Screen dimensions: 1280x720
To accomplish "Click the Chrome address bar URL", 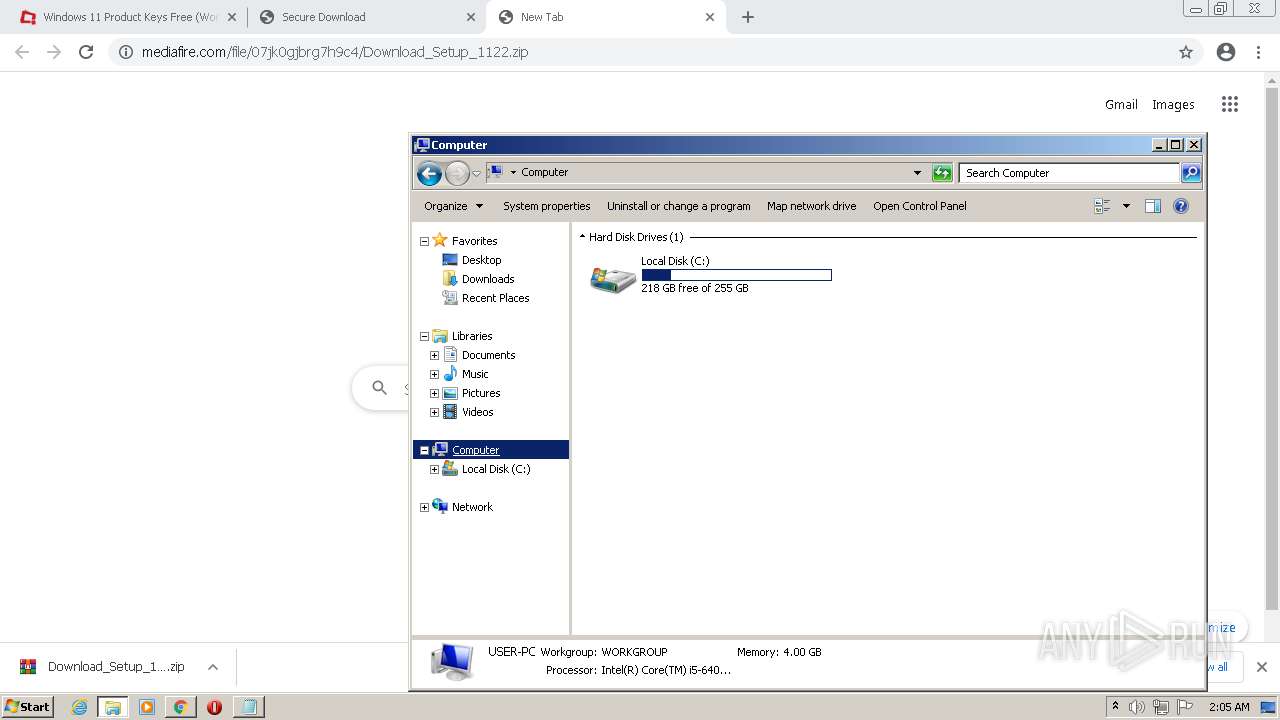I will 335,52.
